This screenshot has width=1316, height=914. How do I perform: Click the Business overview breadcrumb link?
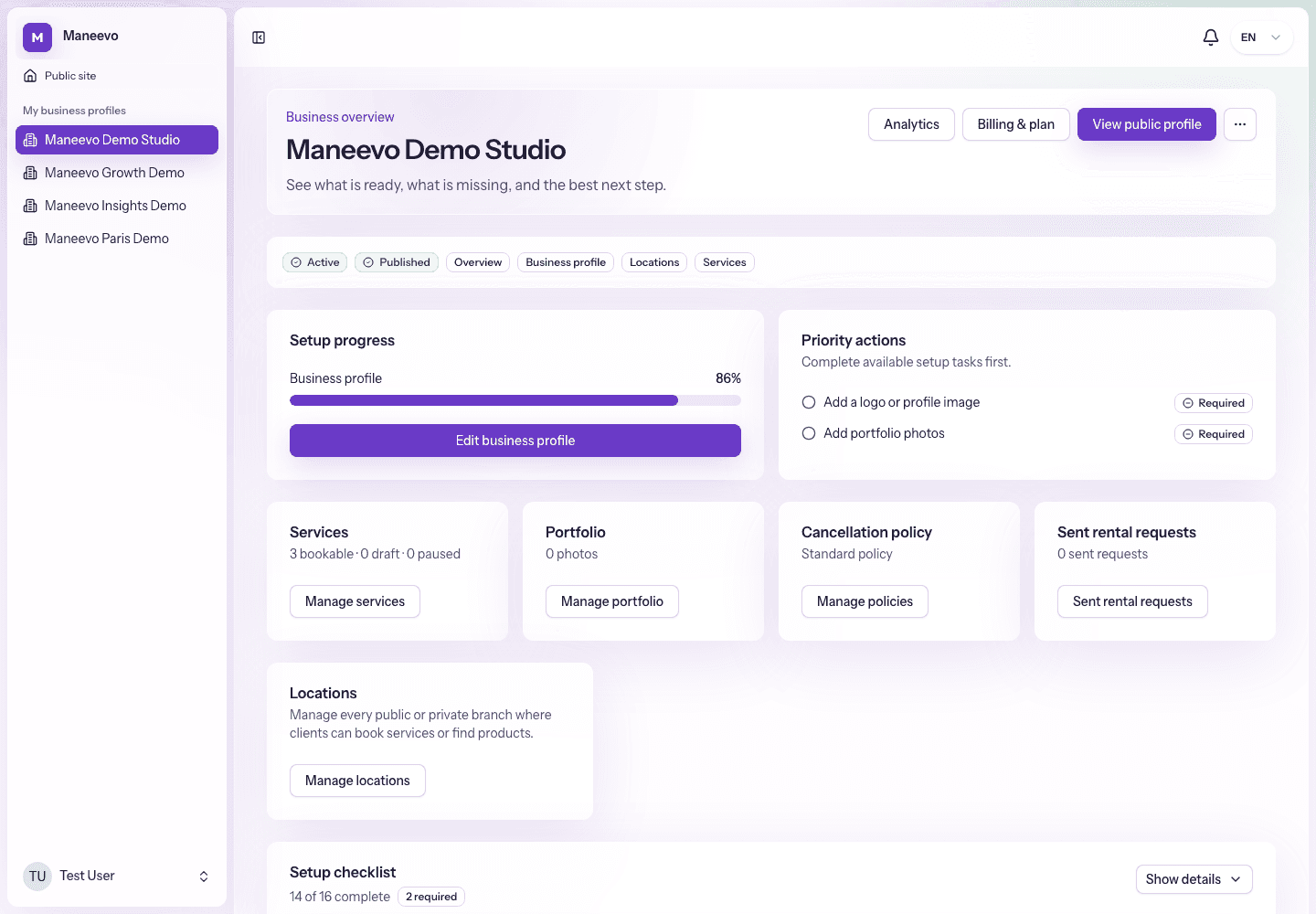tap(340, 117)
